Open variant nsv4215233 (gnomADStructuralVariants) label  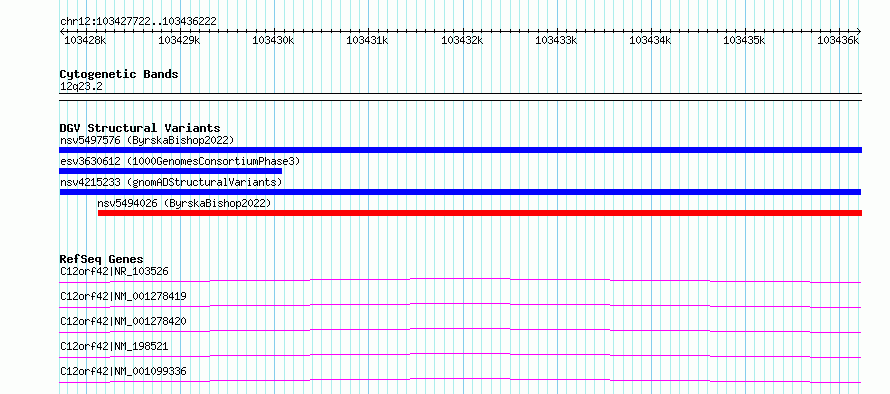point(171,182)
